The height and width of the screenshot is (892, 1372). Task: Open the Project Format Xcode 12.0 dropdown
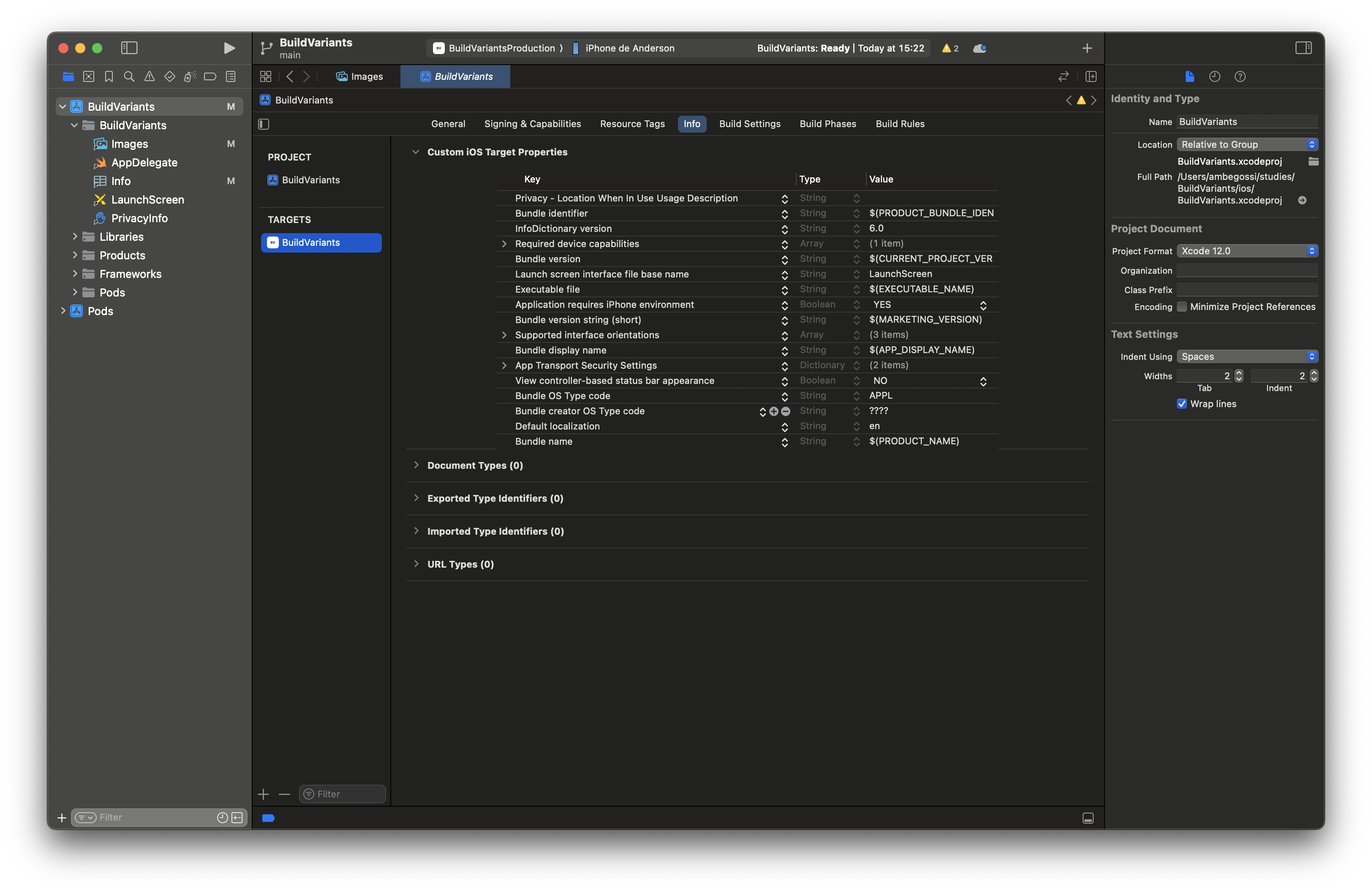[x=1247, y=250]
